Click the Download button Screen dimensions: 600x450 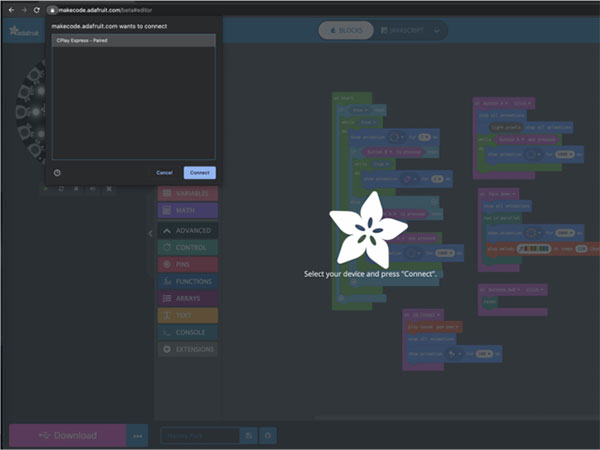[67, 435]
